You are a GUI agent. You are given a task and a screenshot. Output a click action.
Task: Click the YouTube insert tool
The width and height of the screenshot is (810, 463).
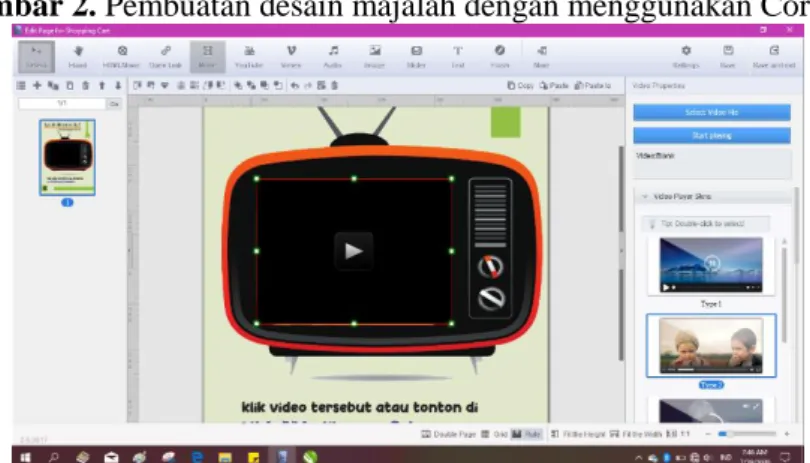[249, 57]
